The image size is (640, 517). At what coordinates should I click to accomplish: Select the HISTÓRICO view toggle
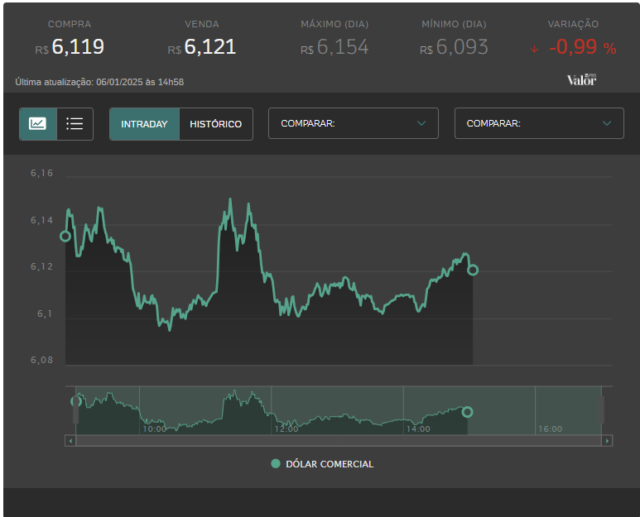[x=216, y=124]
